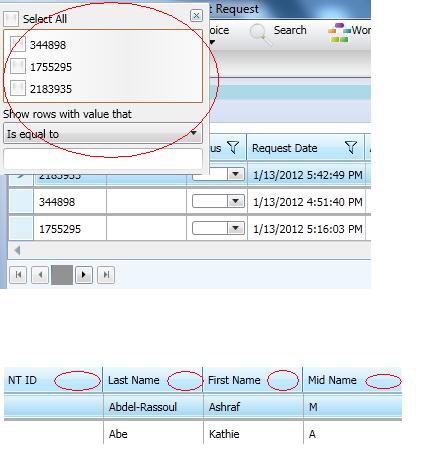This screenshot has width=422, height=455.
Task: Check the 1755295 filter value
Action: click(18, 66)
